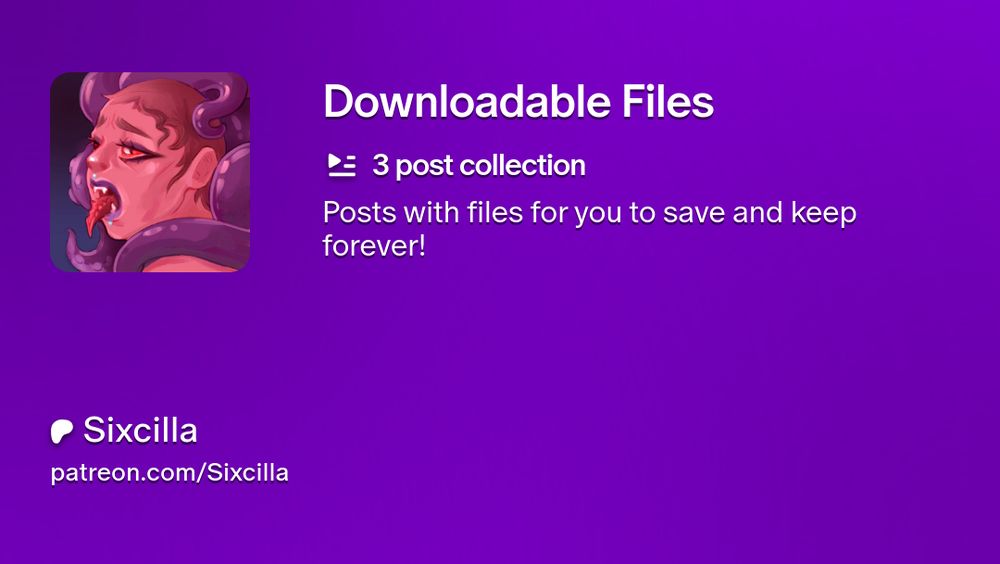
Task: Open the Downloadable Files collection thumbnail
Action: (150, 172)
